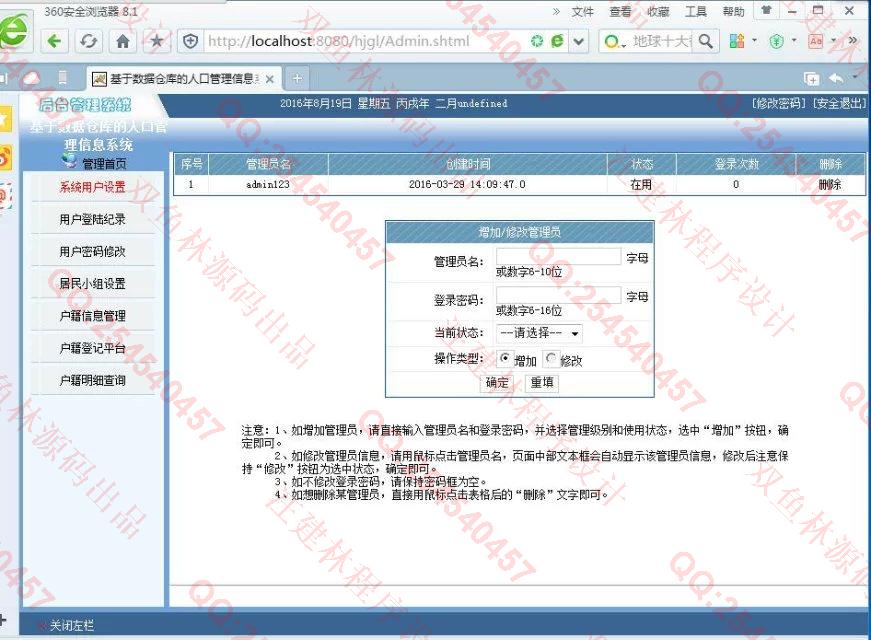Open the search engine selector dropdown
This screenshot has width=871, height=640.
[x=614, y=42]
